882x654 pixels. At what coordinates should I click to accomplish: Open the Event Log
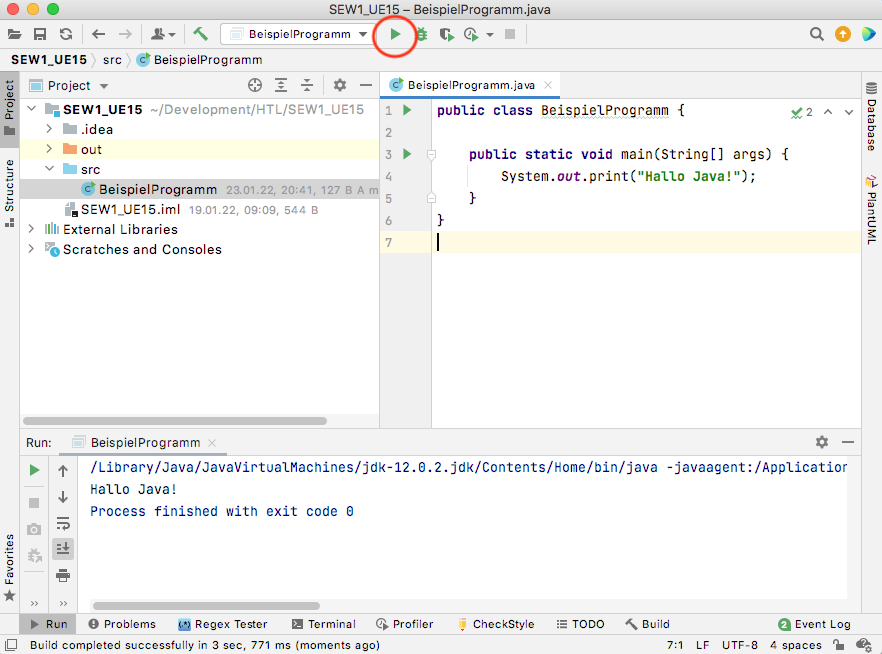(x=814, y=624)
